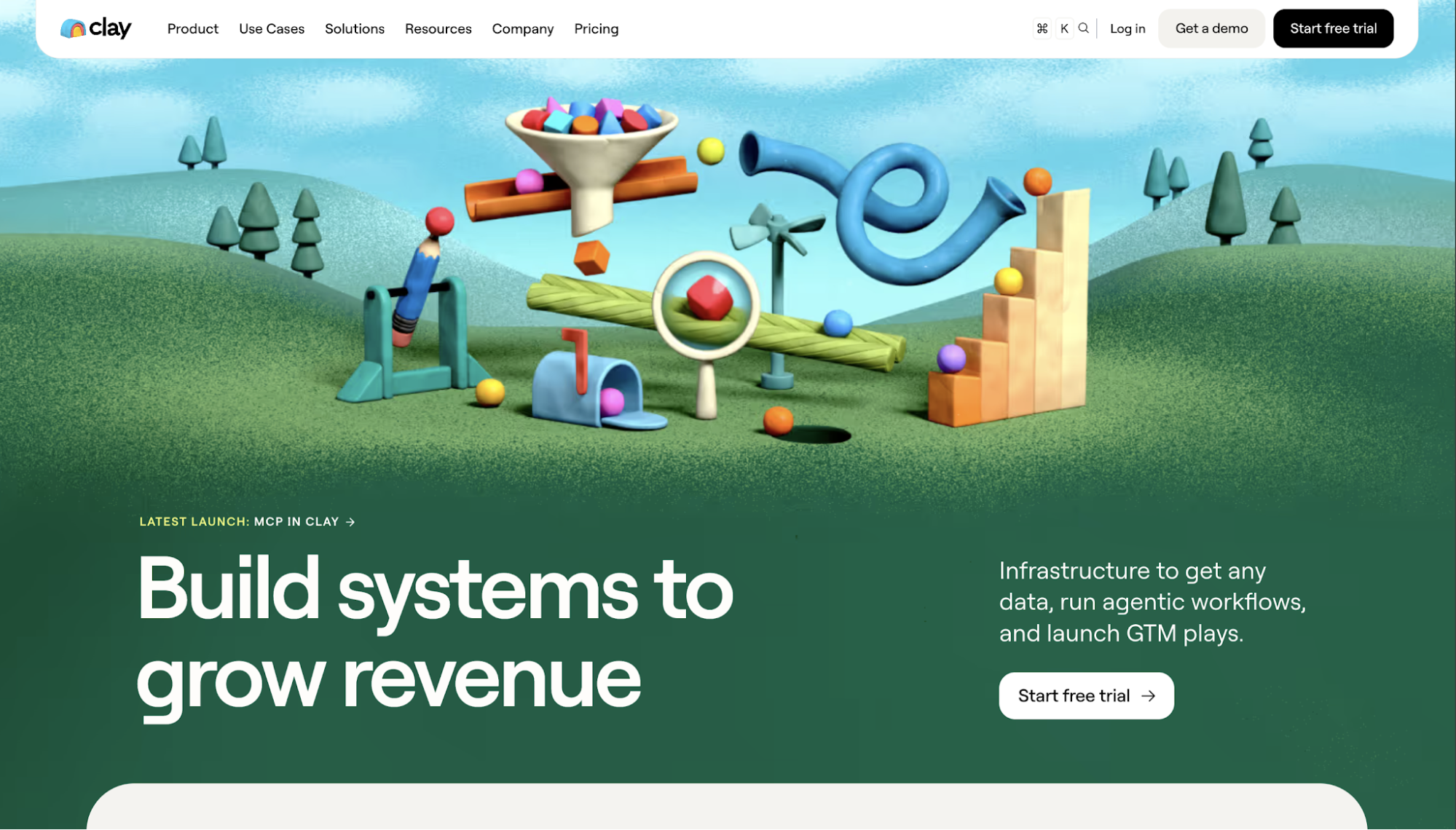Click the white Start free trial hero button

[1087, 696]
